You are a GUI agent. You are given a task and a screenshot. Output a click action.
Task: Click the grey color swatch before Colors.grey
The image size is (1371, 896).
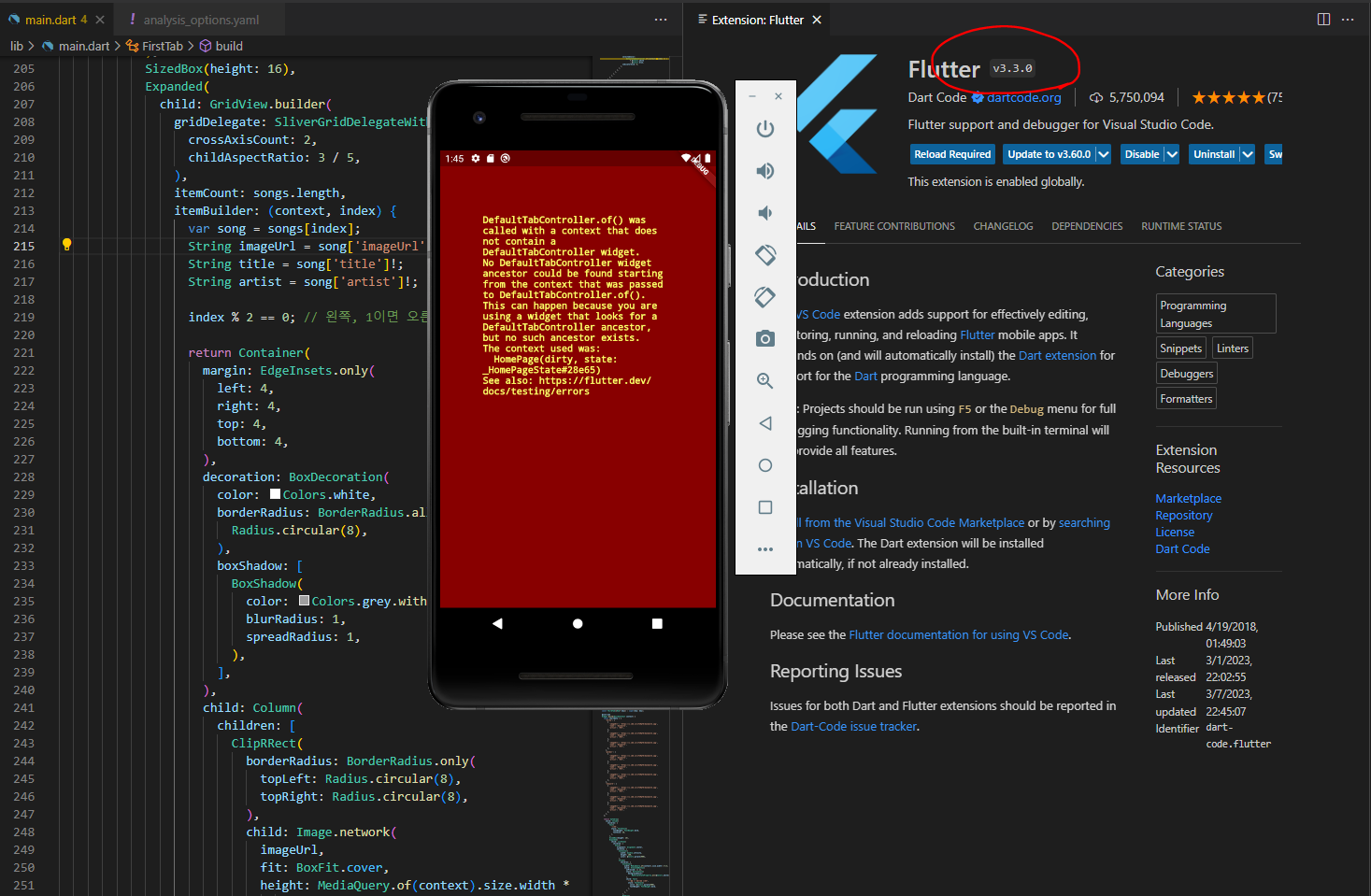305,601
